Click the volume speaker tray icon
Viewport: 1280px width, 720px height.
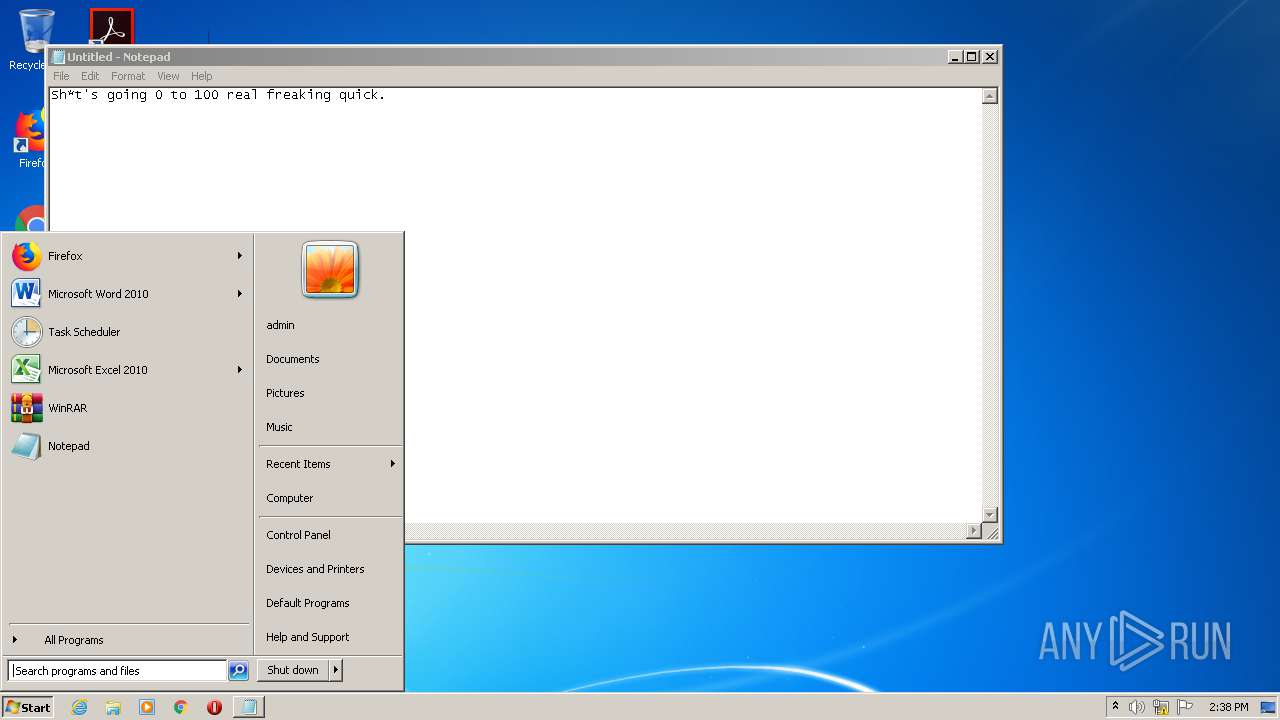coord(1137,707)
